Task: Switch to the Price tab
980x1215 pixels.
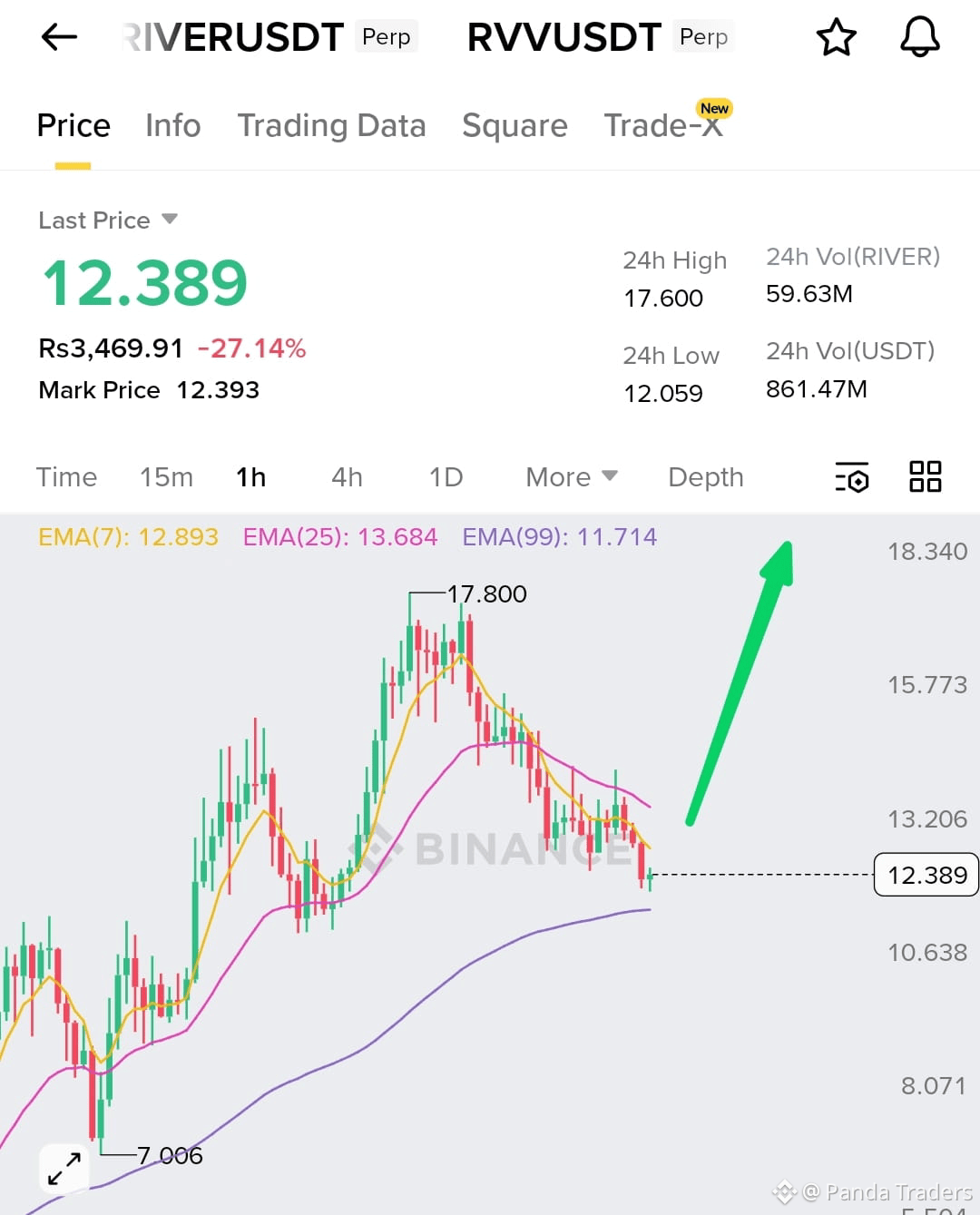Action: 73,125
